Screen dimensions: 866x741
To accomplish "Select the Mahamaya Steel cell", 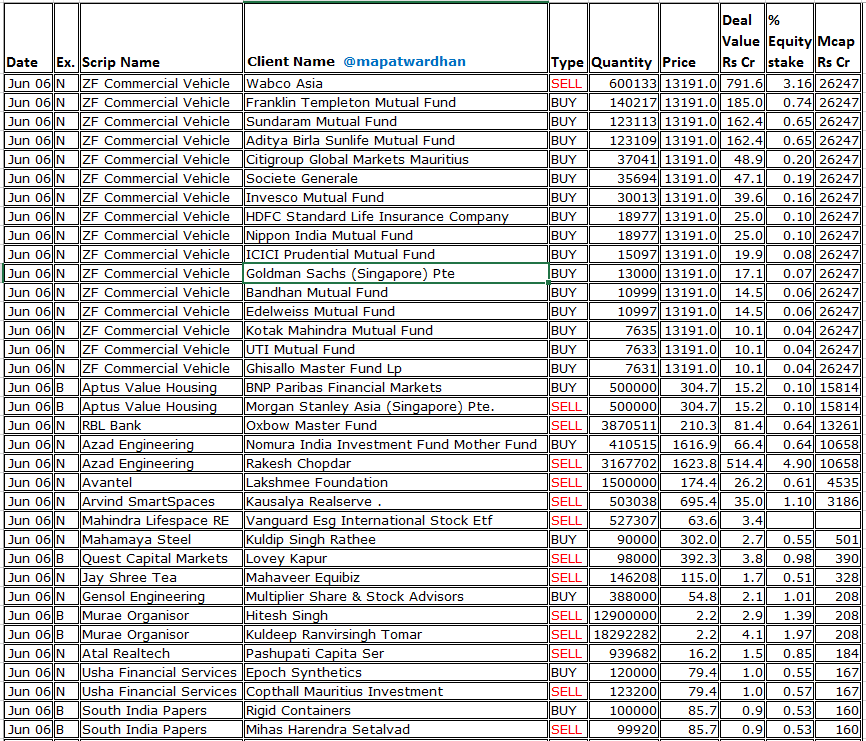I will pos(161,539).
